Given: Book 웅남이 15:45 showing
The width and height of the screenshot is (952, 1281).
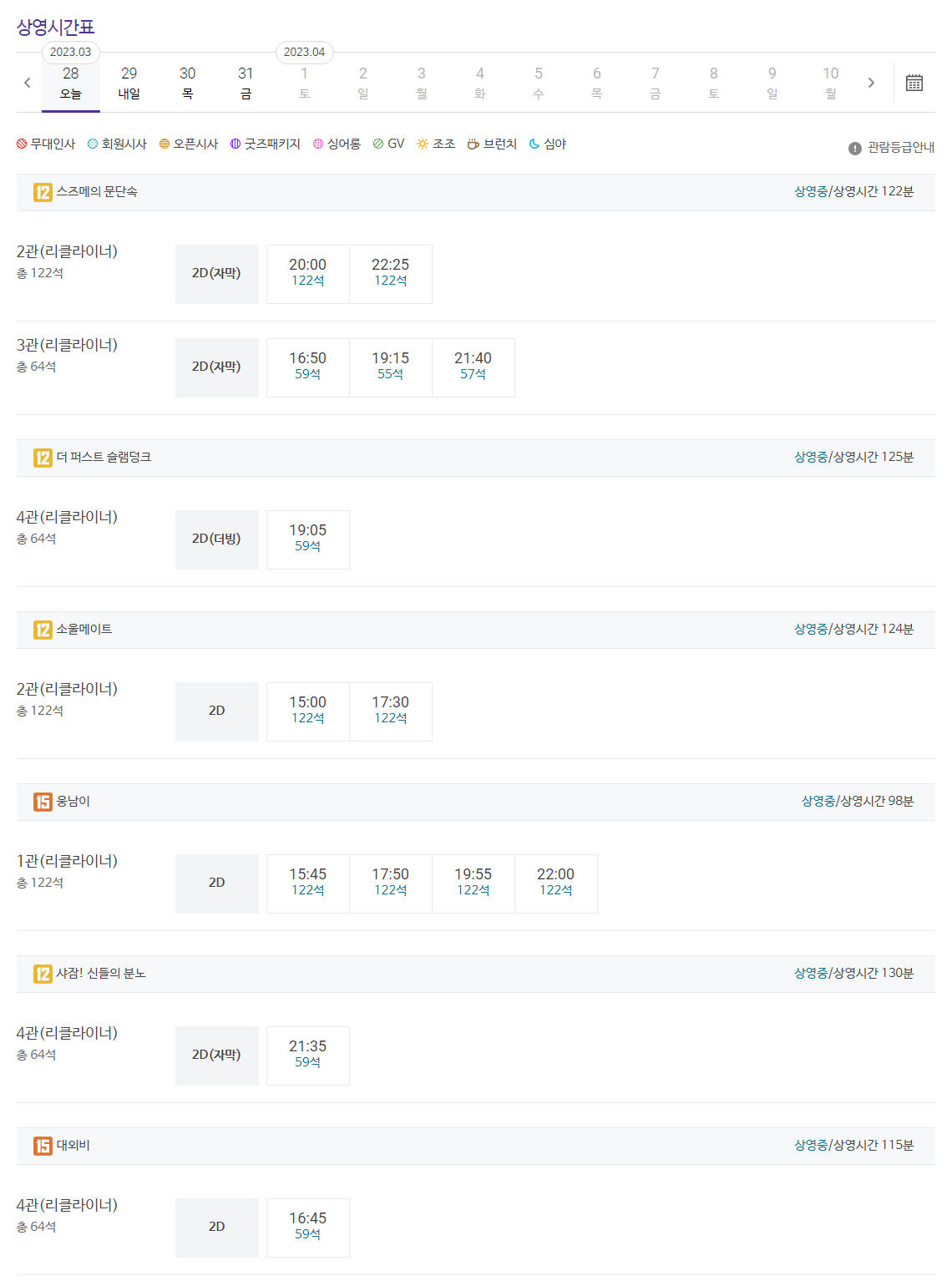Looking at the screenshot, I should [x=308, y=884].
